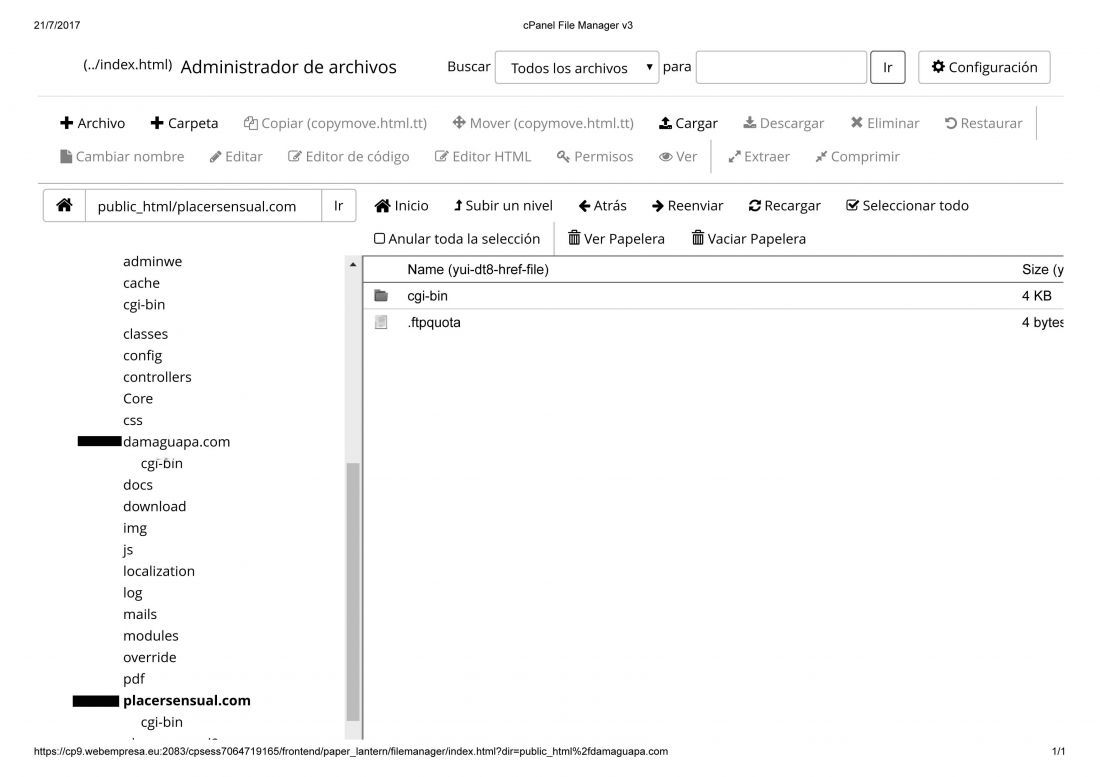1100x777 pixels.
Task: Create a new folder with Carpeta
Action: coord(184,123)
